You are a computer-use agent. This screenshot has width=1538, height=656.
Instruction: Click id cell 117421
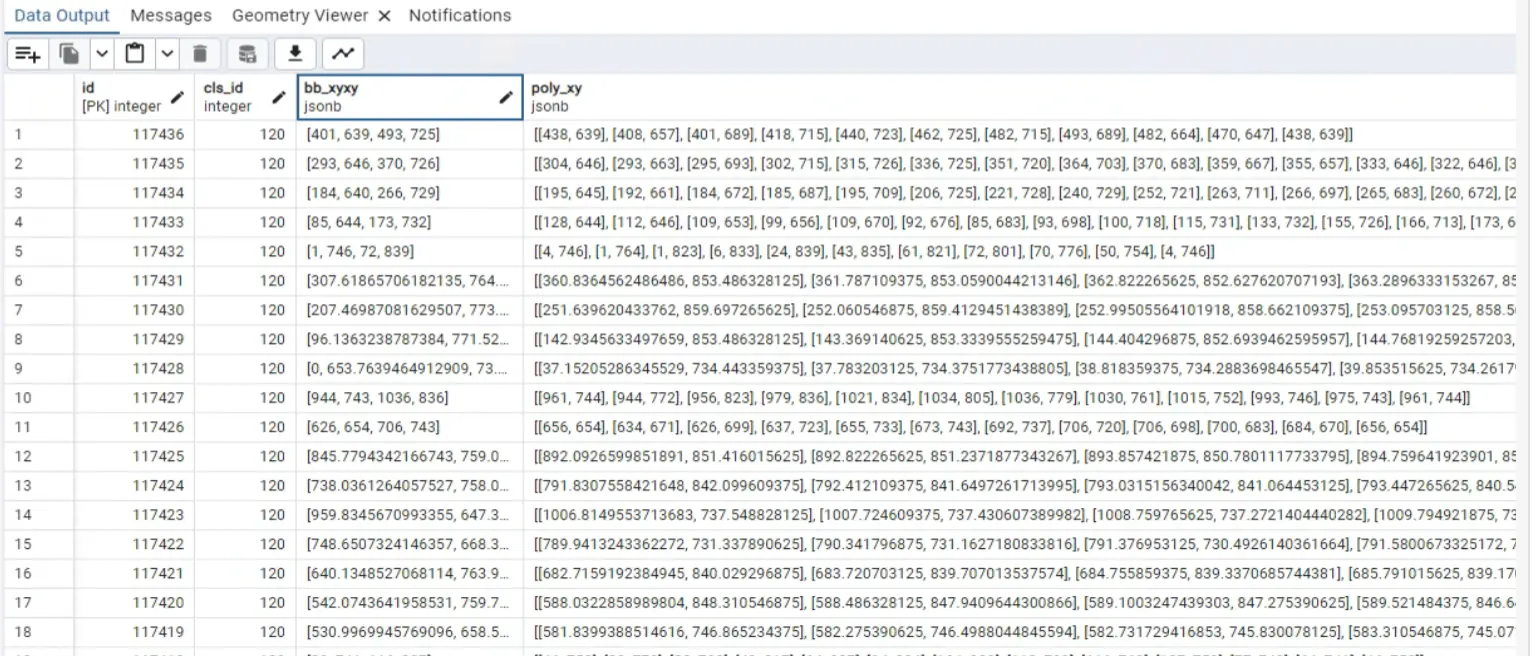point(134,574)
